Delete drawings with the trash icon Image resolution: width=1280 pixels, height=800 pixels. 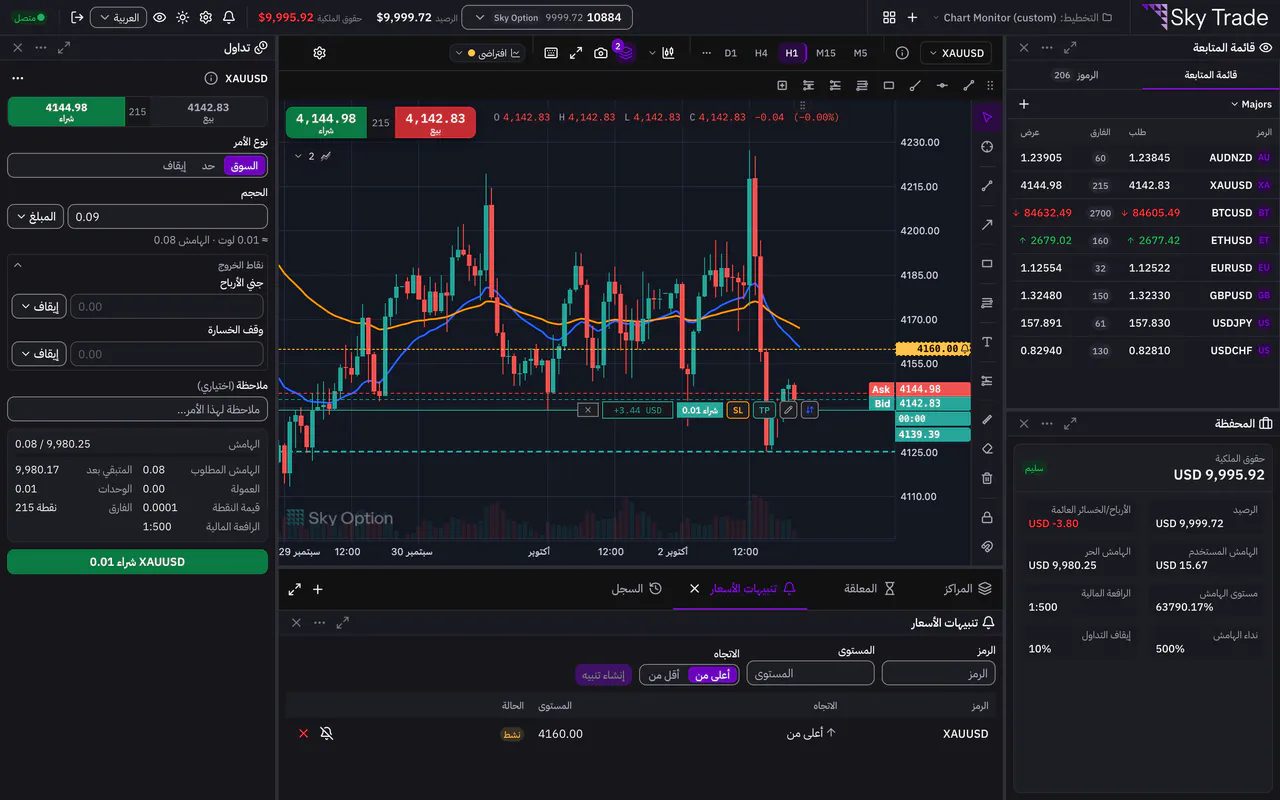[x=987, y=479]
